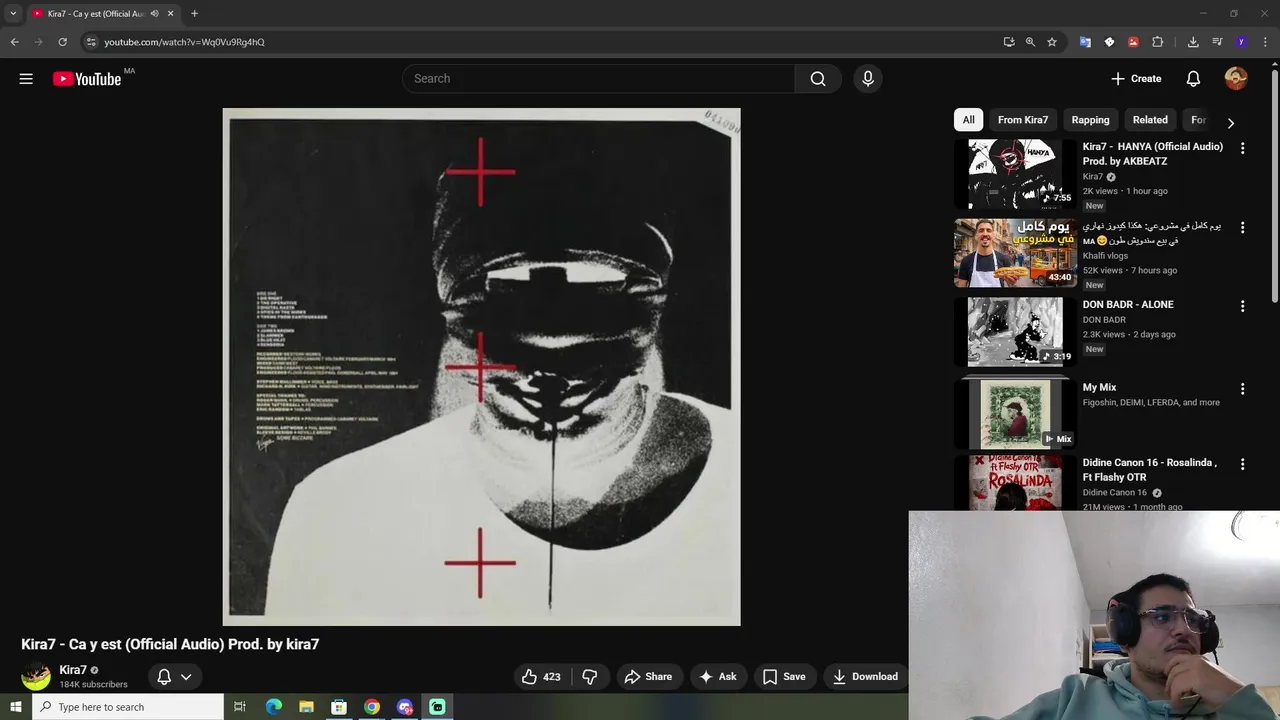Start voice search with microphone icon
The image size is (1280, 720).
(867, 79)
